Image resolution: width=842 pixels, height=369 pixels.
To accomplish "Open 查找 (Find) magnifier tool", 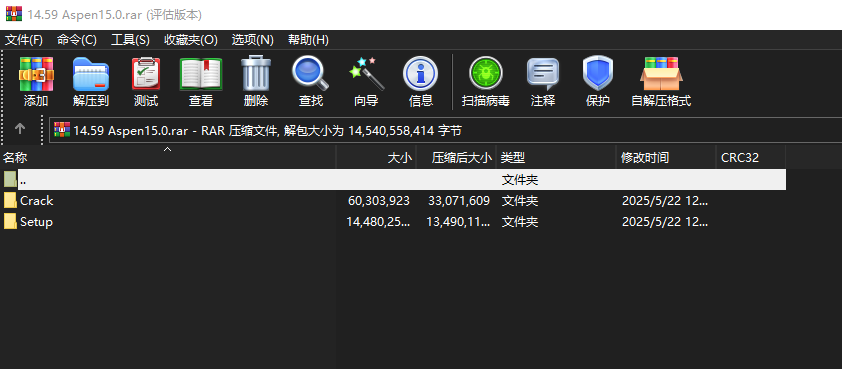I will click(x=310, y=74).
